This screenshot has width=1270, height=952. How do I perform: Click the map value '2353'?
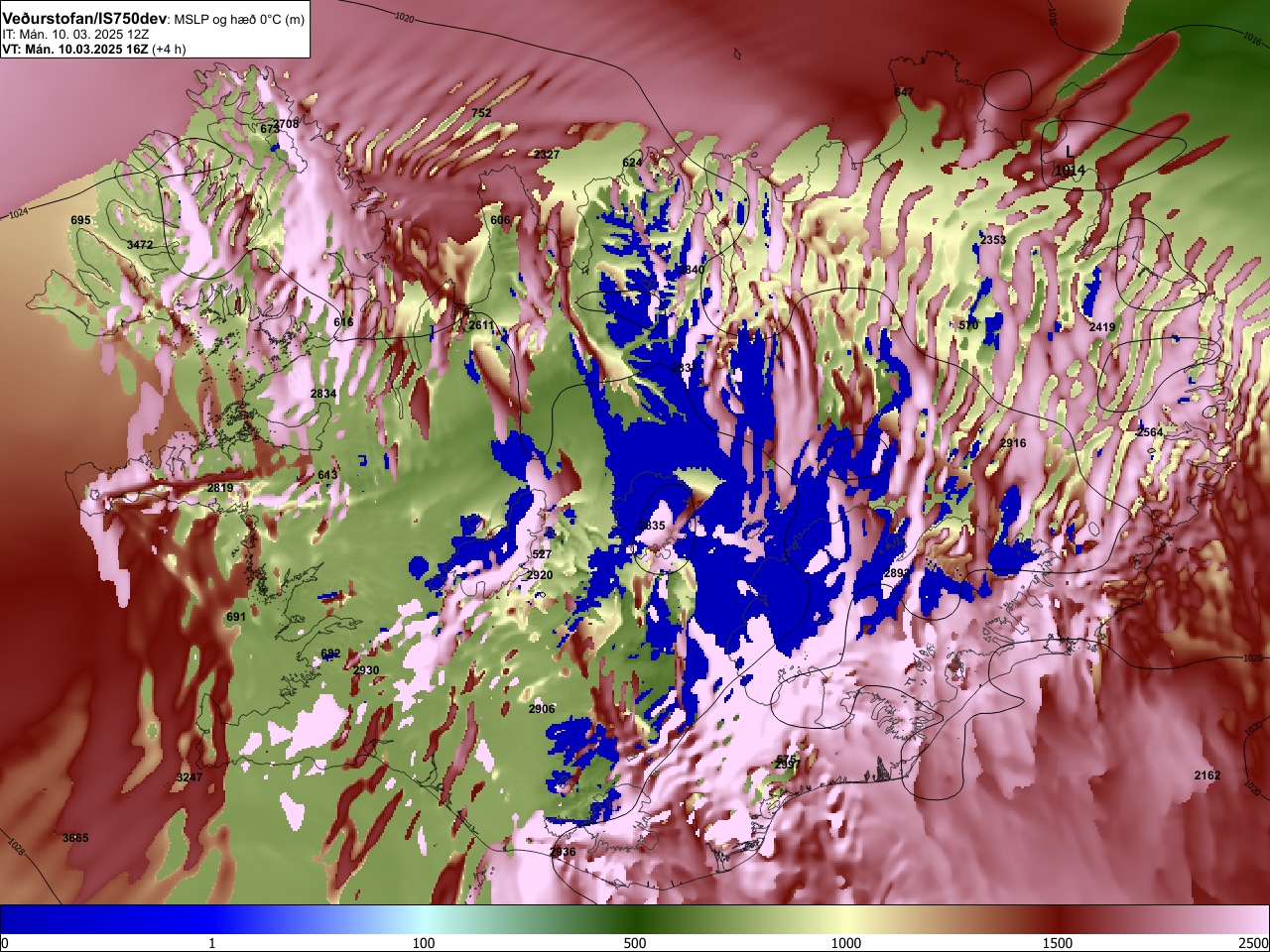[x=993, y=240]
